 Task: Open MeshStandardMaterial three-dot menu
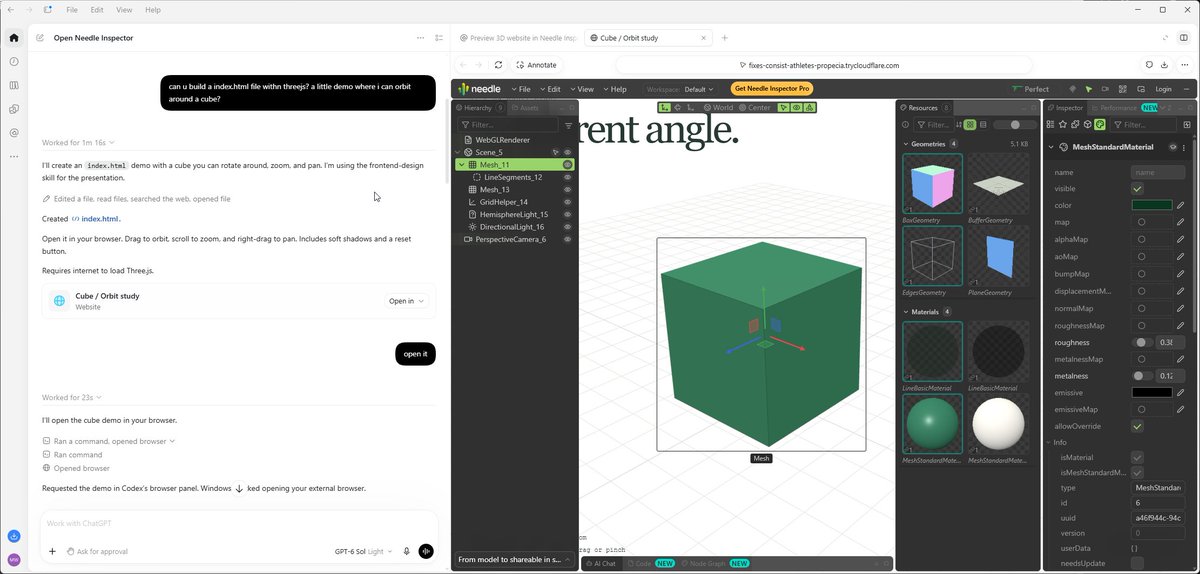tap(1185, 147)
